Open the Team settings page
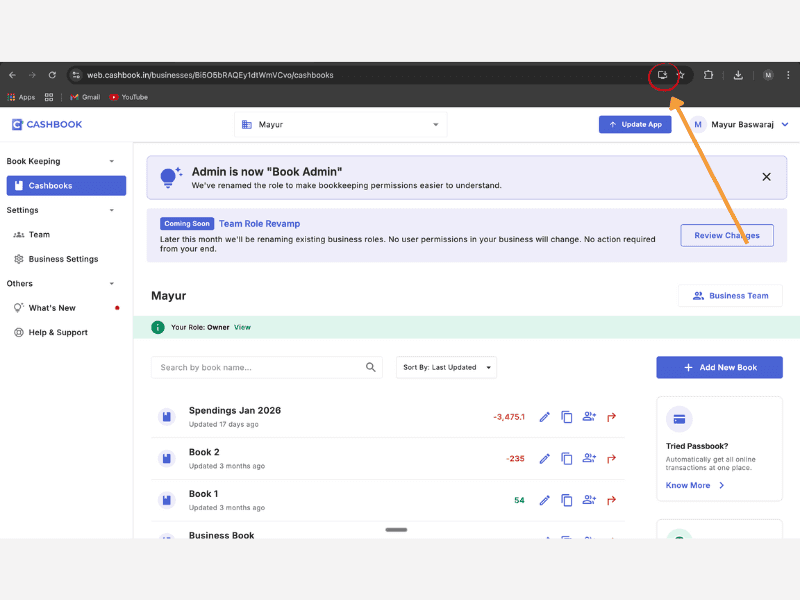Image resolution: width=800 pixels, height=600 pixels. pos(39,235)
